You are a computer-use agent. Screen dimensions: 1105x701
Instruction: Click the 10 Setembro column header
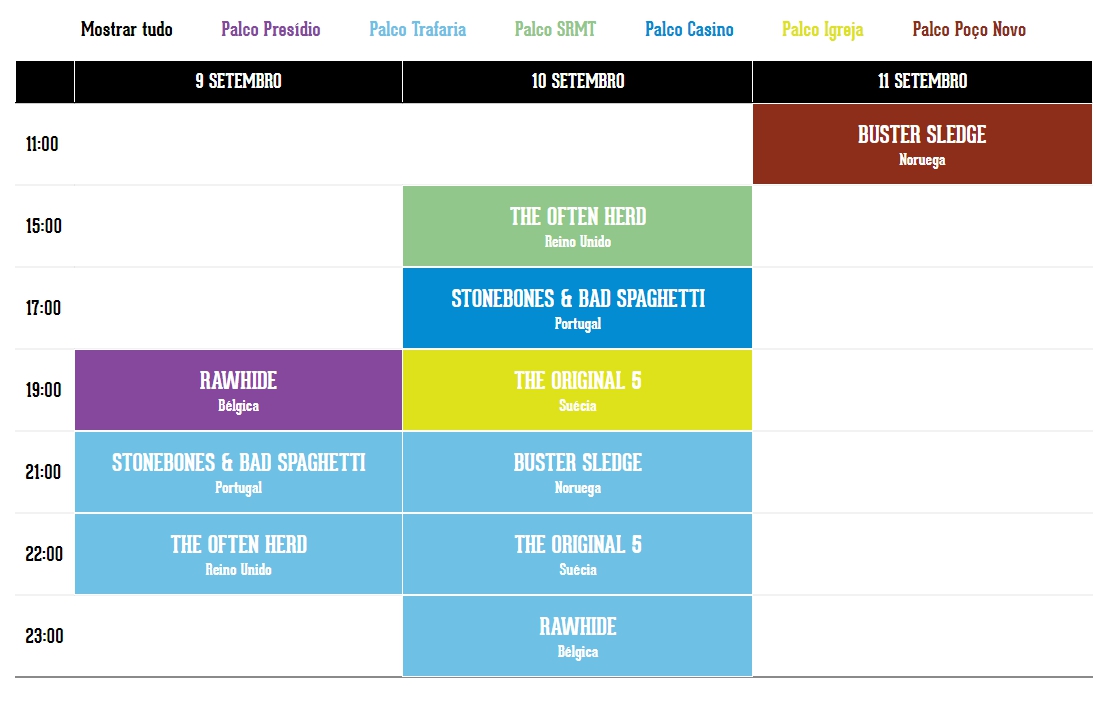[577, 82]
